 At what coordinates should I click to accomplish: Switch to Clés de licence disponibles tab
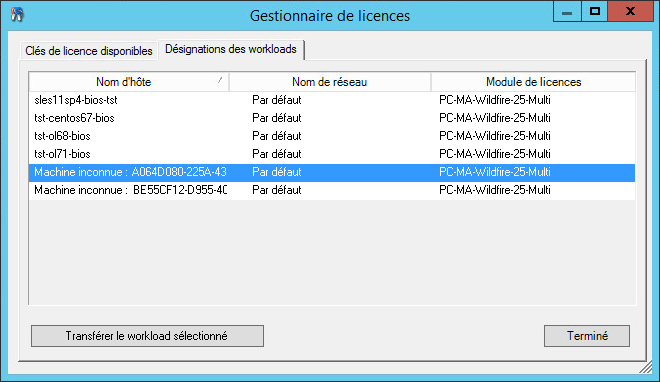[89, 51]
